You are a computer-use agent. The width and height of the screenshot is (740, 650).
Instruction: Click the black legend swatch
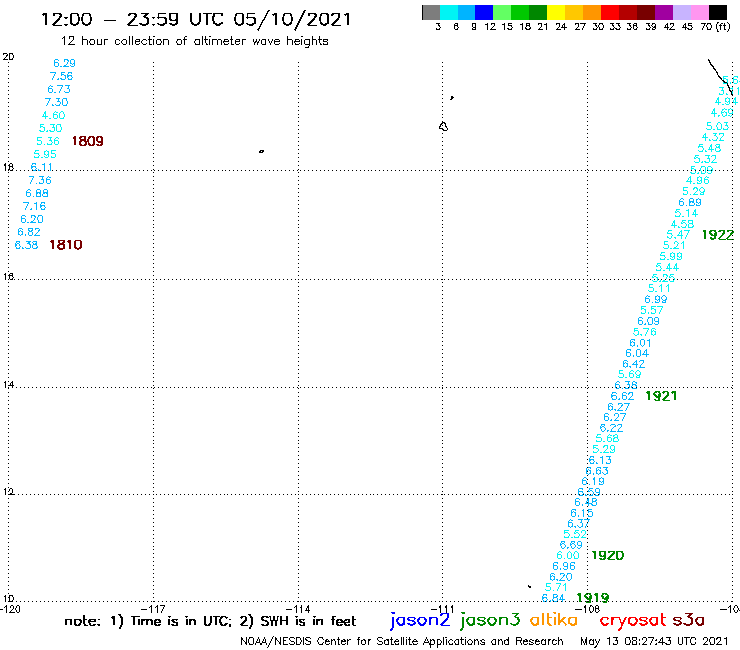pos(717,12)
